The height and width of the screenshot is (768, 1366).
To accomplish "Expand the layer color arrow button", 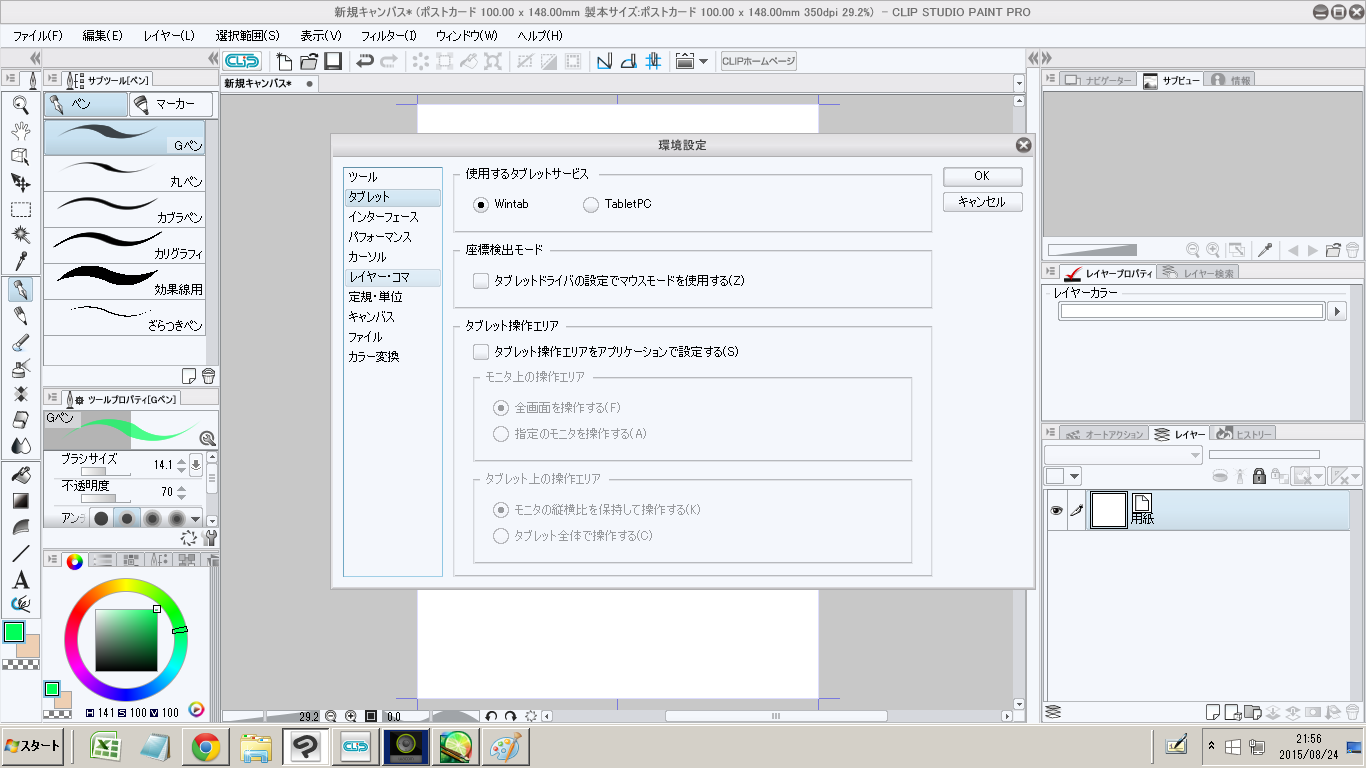I will coord(1337,312).
